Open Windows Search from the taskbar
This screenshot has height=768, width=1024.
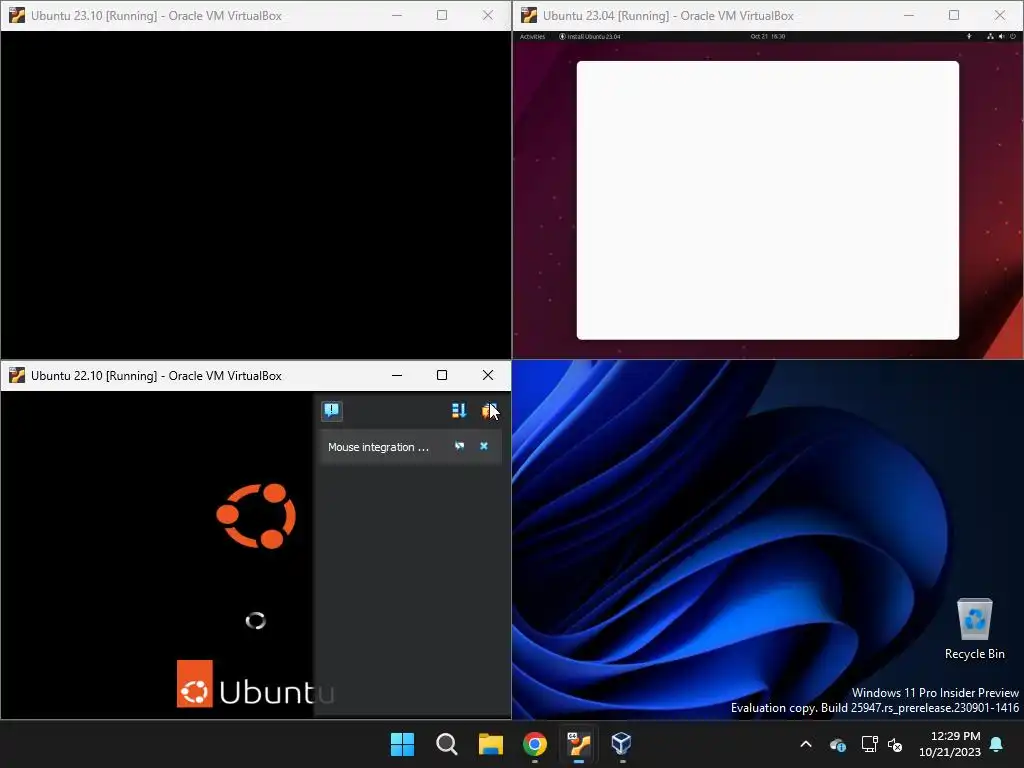(x=447, y=744)
